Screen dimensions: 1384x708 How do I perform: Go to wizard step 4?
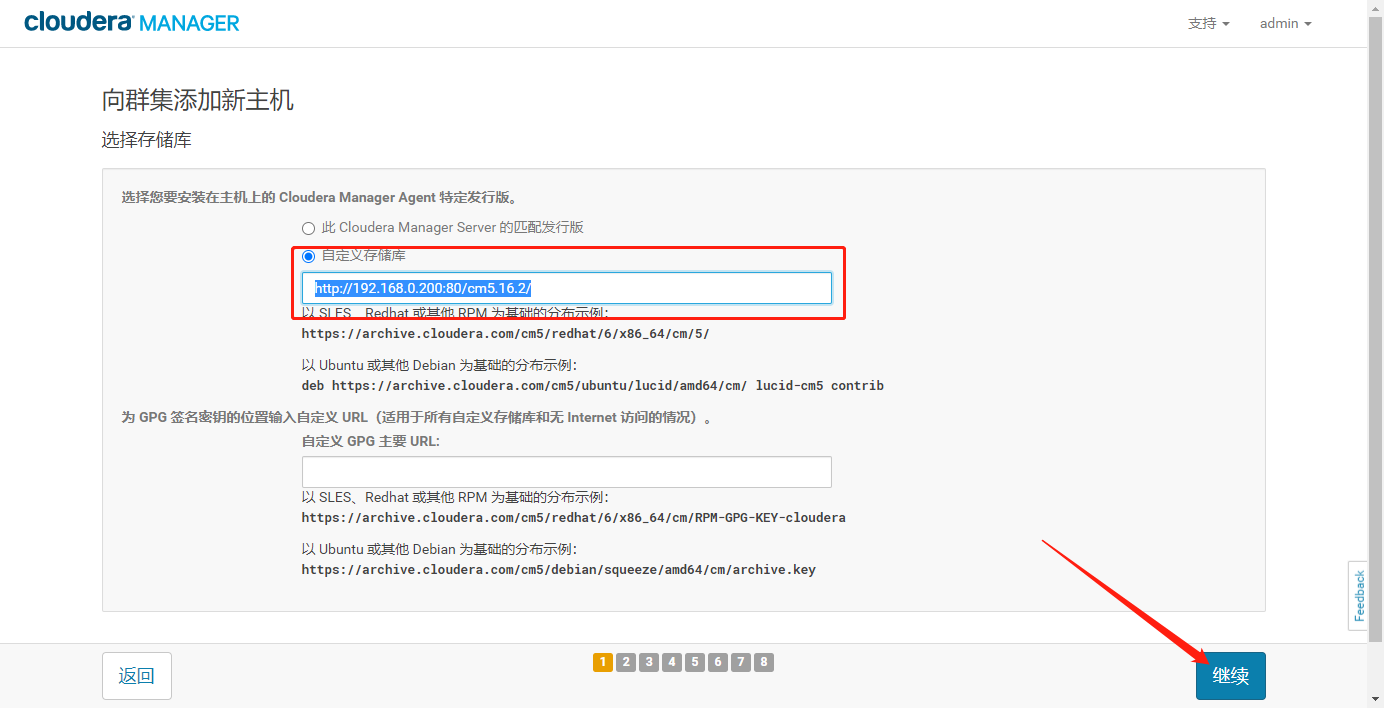tap(672, 662)
